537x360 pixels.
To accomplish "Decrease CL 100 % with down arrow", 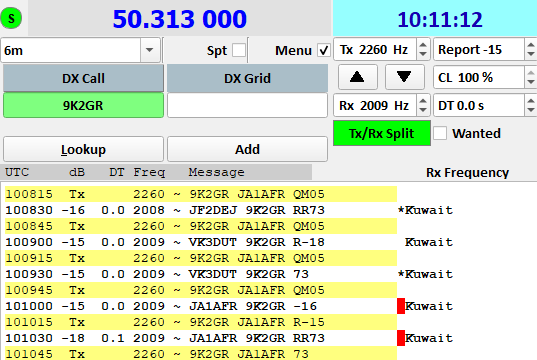I will coord(531,82).
